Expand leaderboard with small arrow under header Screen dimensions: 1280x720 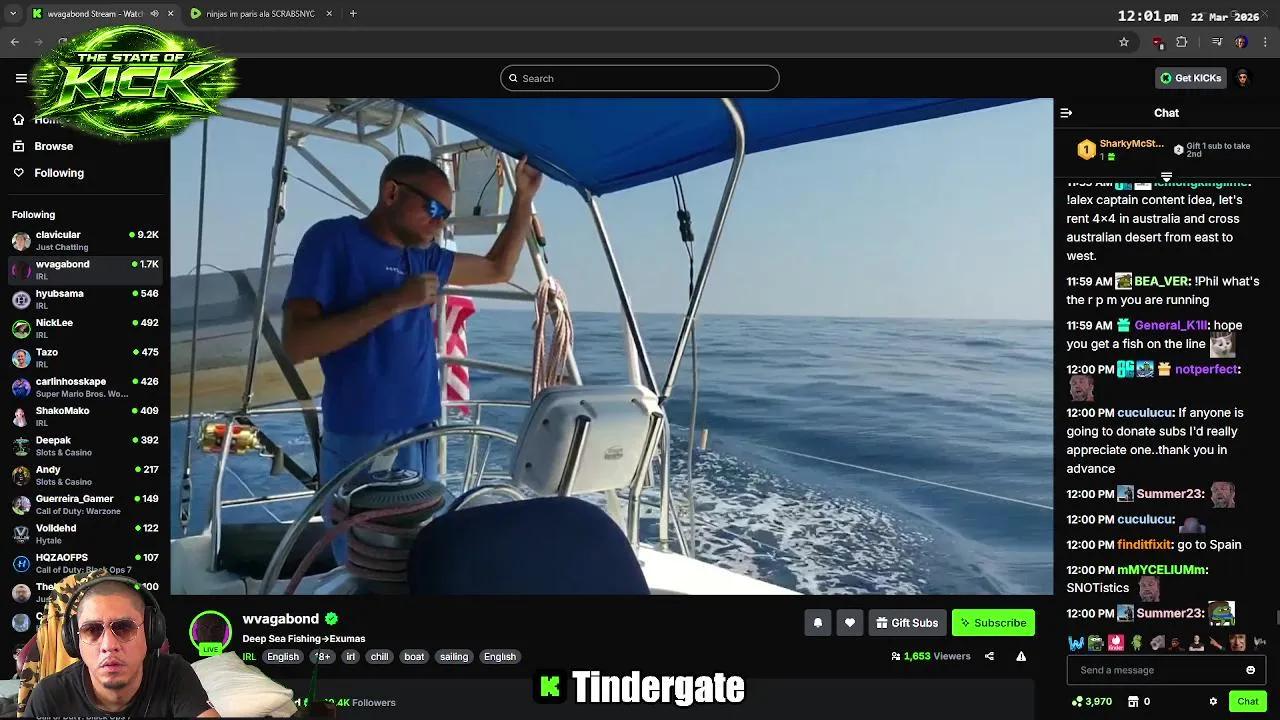tap(1166, 177)
